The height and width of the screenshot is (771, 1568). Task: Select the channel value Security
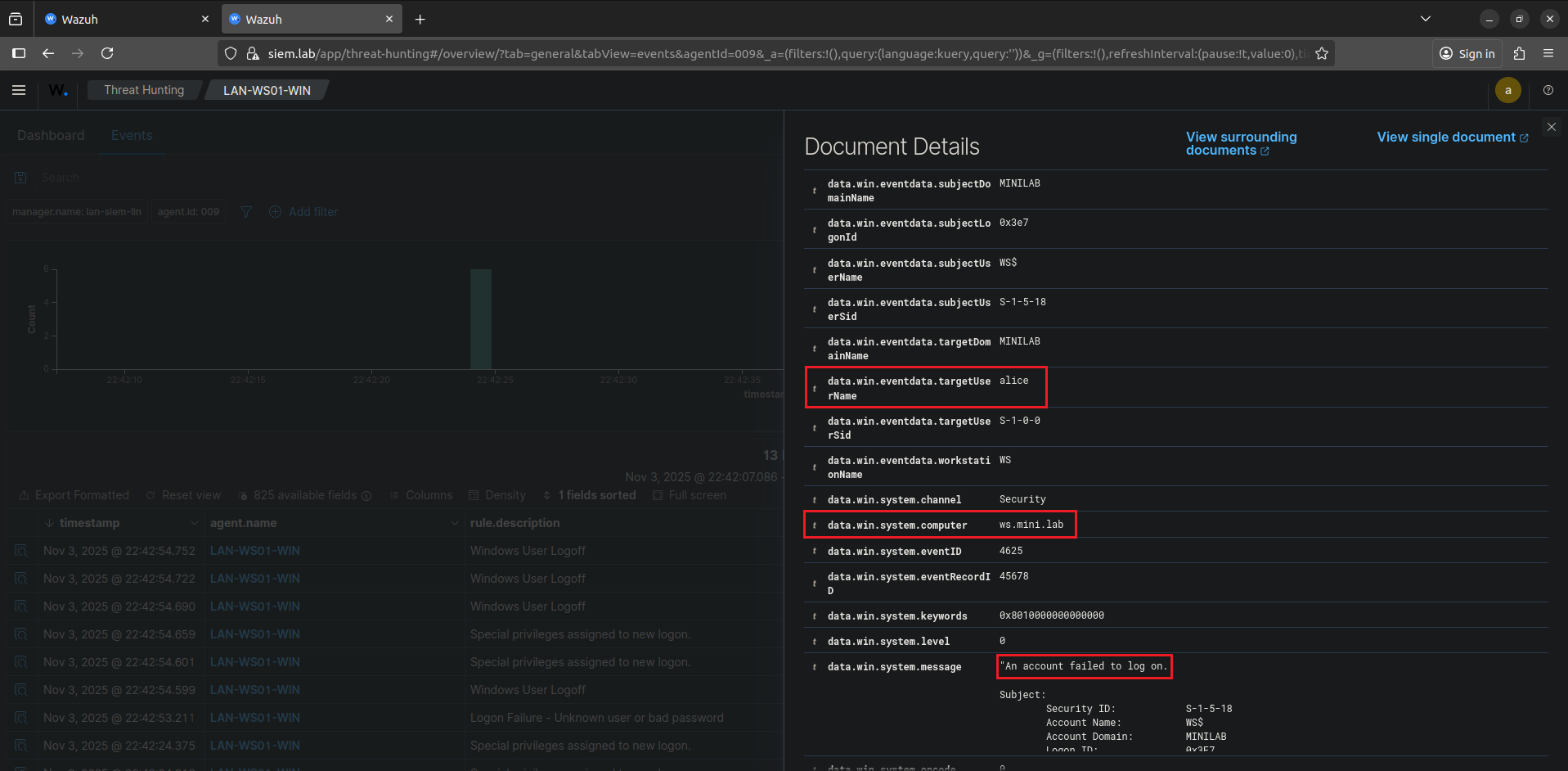[1022, 499]
